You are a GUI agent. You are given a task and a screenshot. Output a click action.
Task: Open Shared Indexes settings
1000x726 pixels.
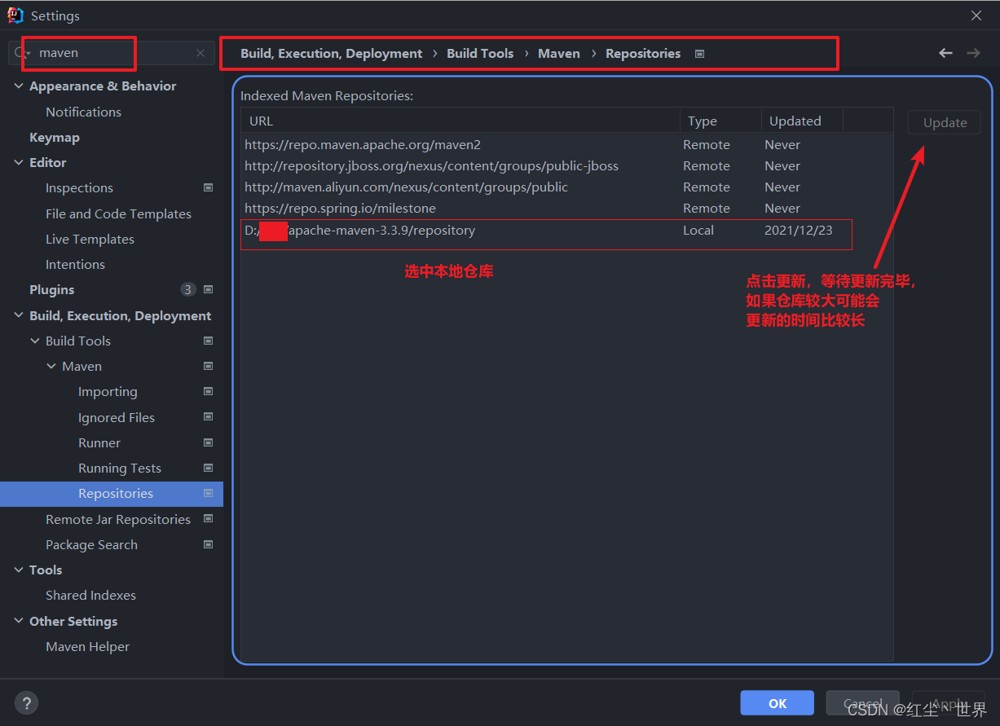91,595
